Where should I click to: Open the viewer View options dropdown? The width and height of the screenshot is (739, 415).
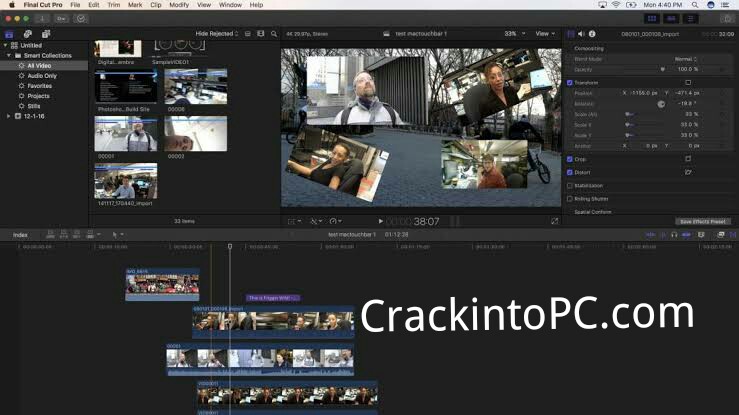coord(545,34)
